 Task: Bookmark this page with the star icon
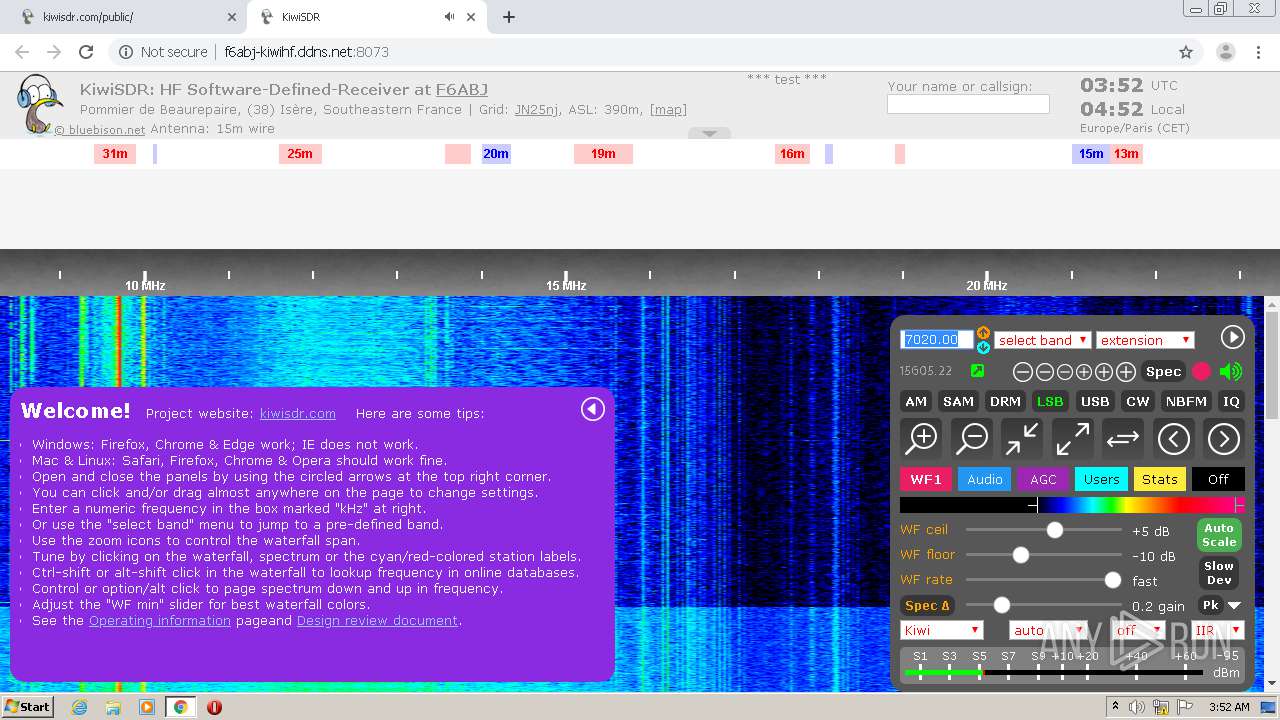(x=1186, y=52)
